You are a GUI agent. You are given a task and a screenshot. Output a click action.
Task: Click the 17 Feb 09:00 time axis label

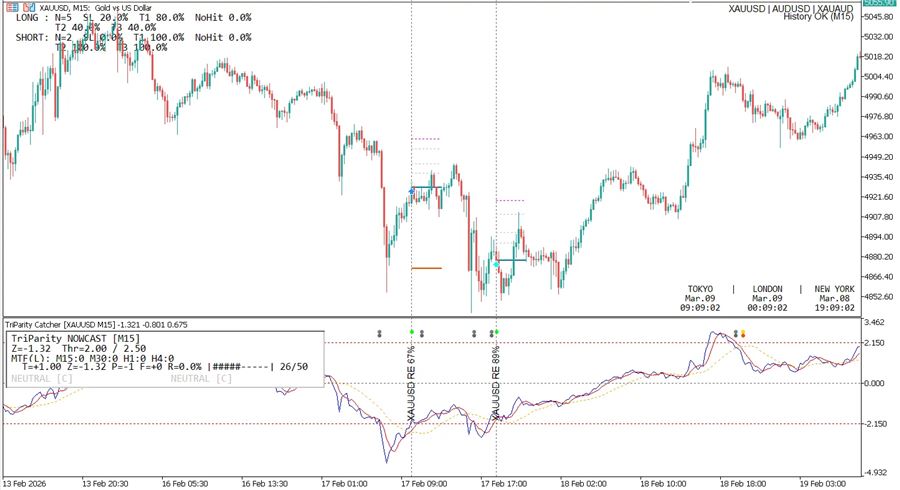424,484
